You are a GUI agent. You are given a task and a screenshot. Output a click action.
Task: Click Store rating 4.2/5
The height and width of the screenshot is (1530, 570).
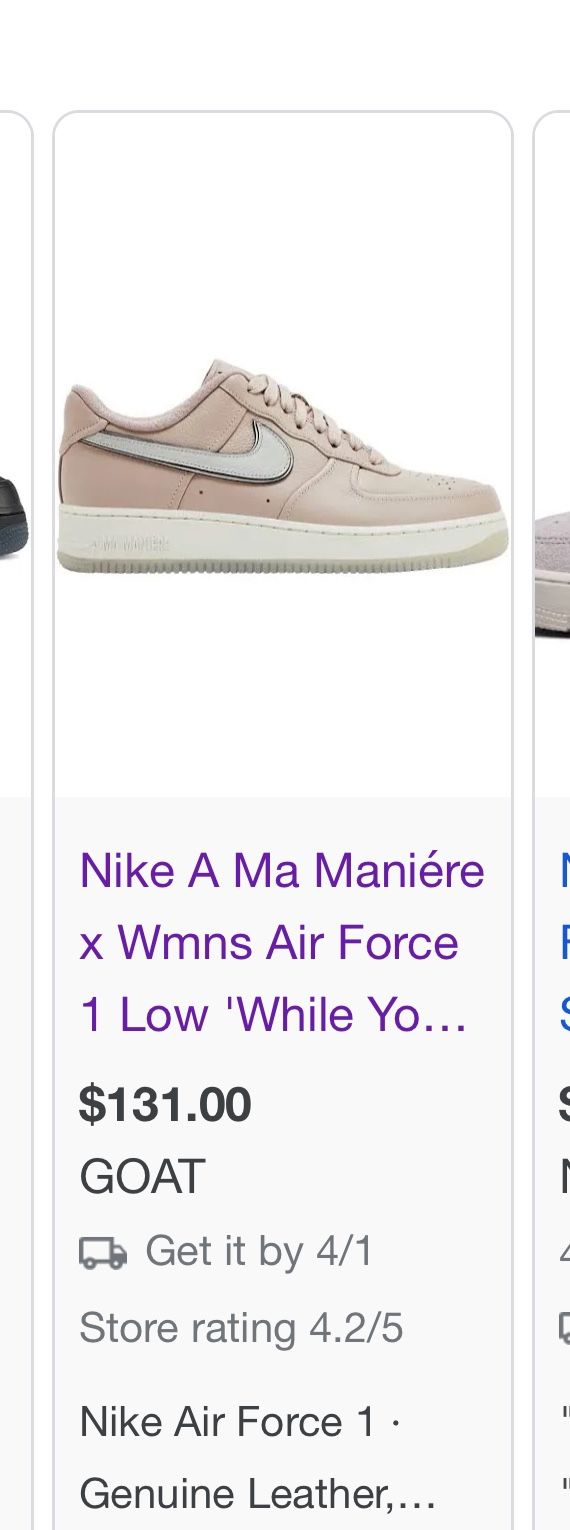(x=241, y=1329)
